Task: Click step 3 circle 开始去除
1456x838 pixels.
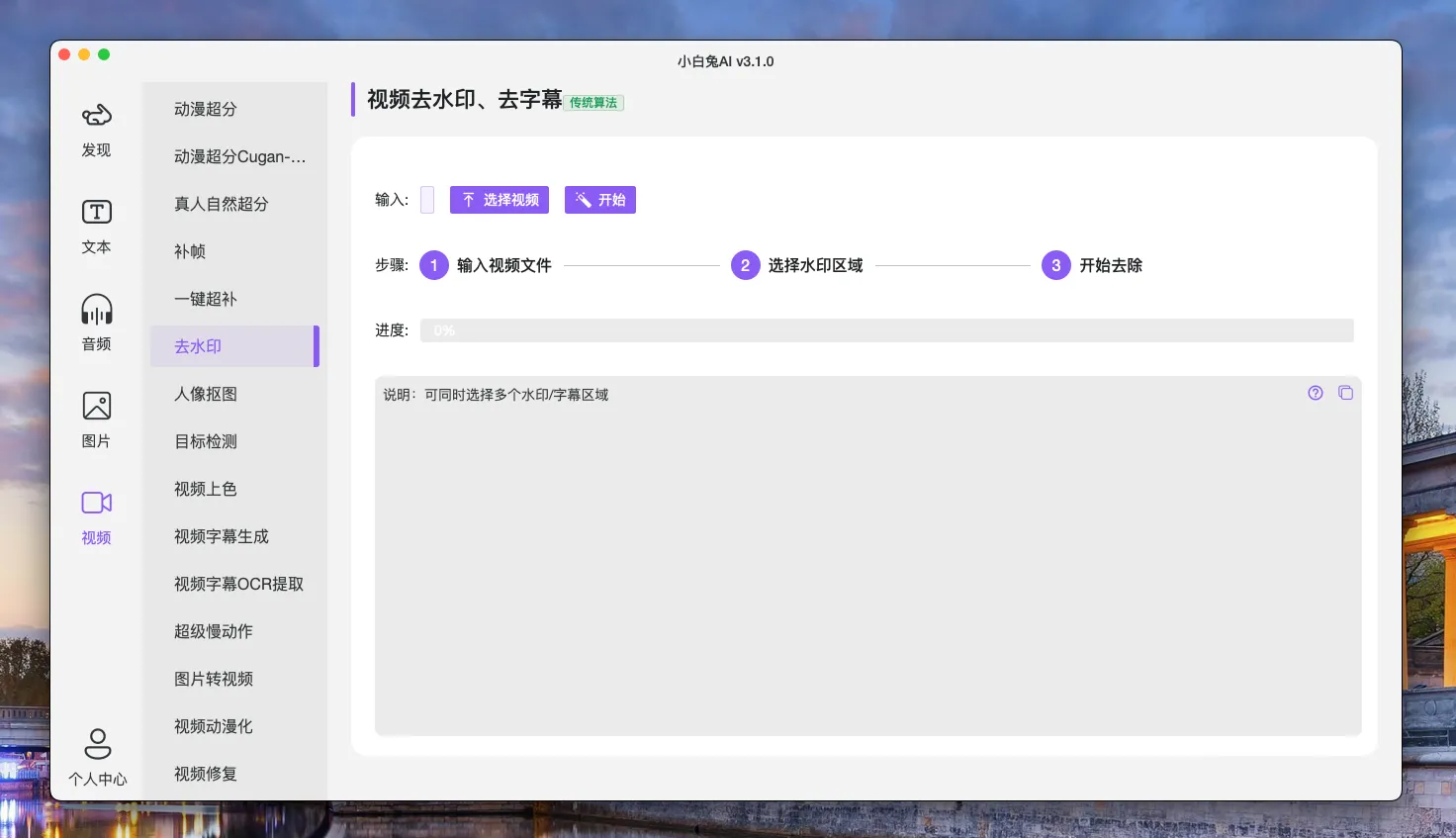Action: [1056, 265]
